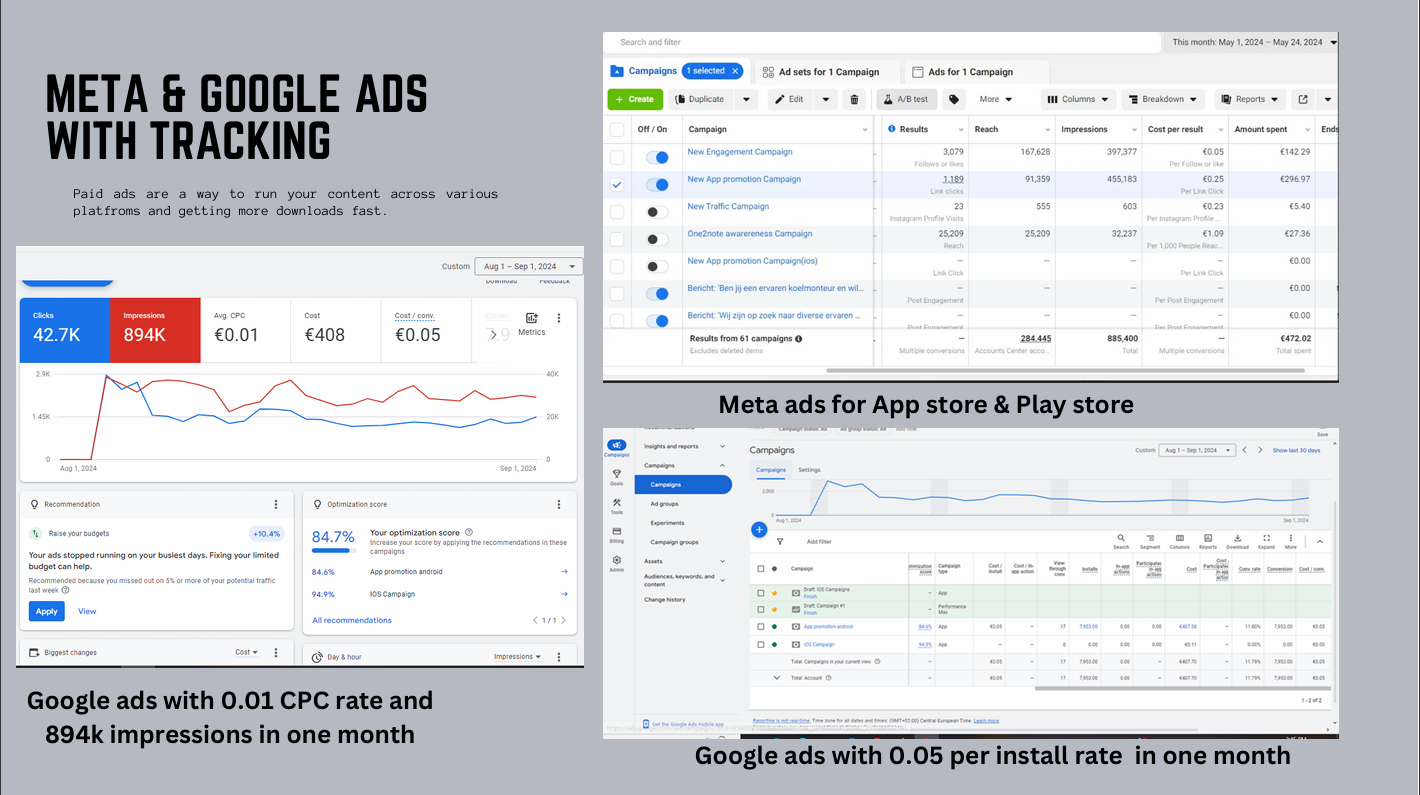Check the One2note awareeness Campaign checkbox
The height and width of the screenshot is (795, 1420).
click(x=617, y=238)
